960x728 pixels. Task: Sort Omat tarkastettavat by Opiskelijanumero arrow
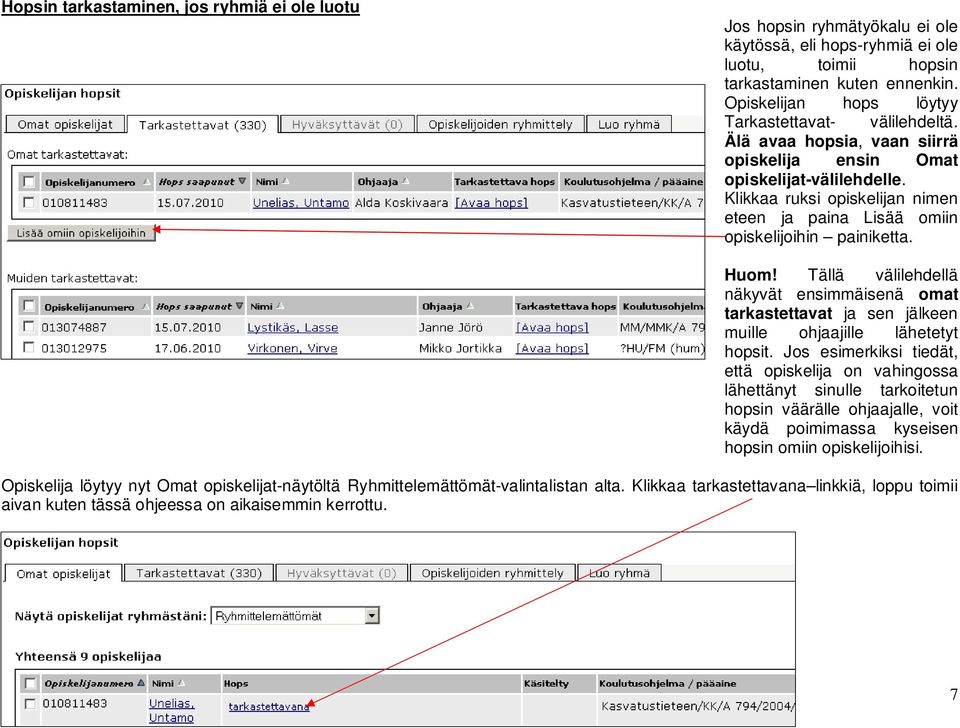tap(146, 182)
